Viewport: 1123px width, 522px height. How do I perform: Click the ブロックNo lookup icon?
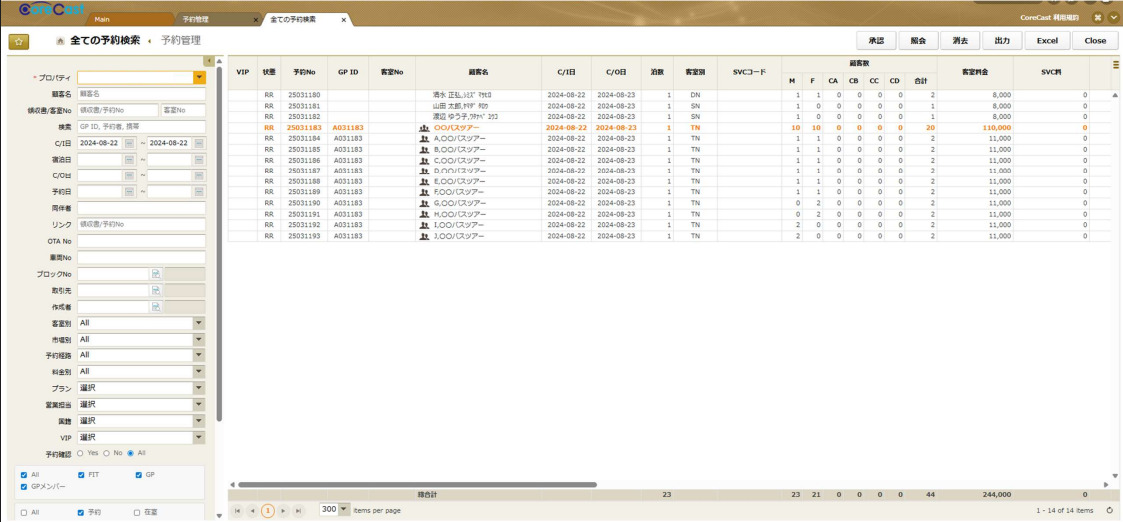tap(156, 273)
